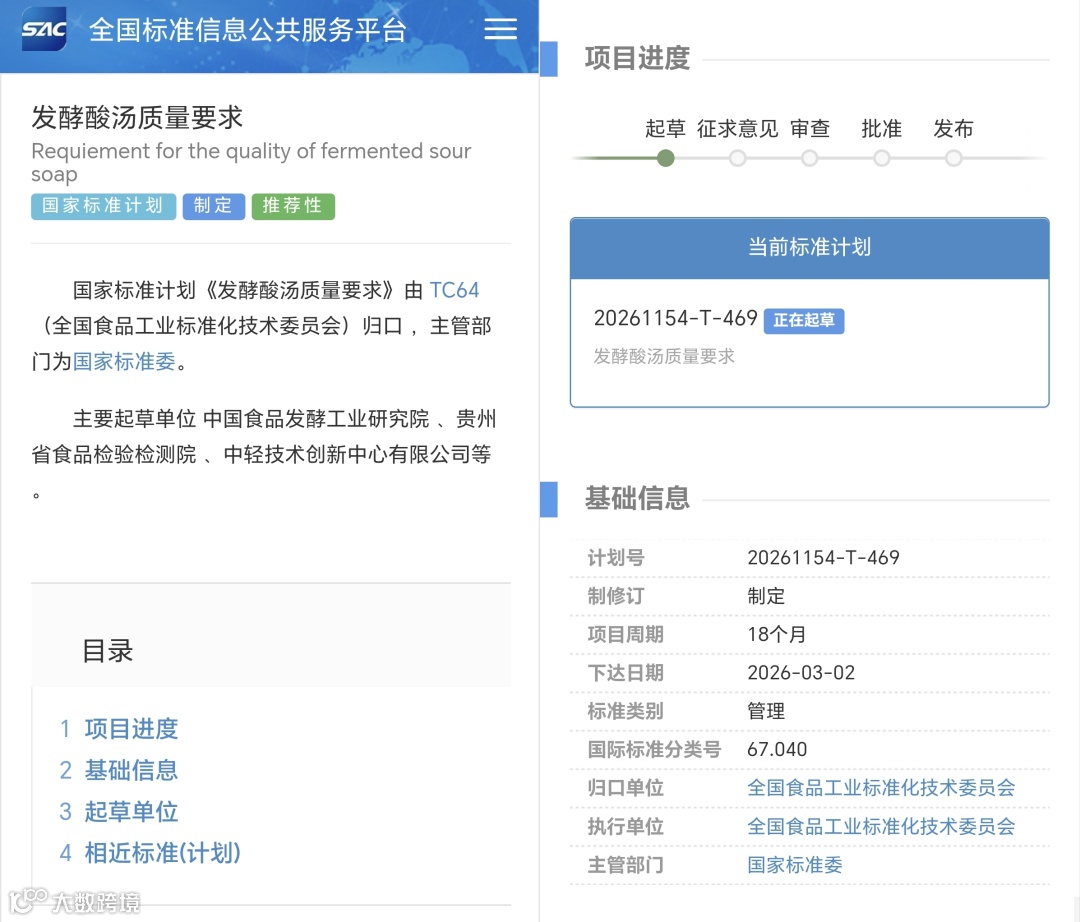
Task: Click the SAC logo icon
Action: pyautogui.click(x=42, y=31)
